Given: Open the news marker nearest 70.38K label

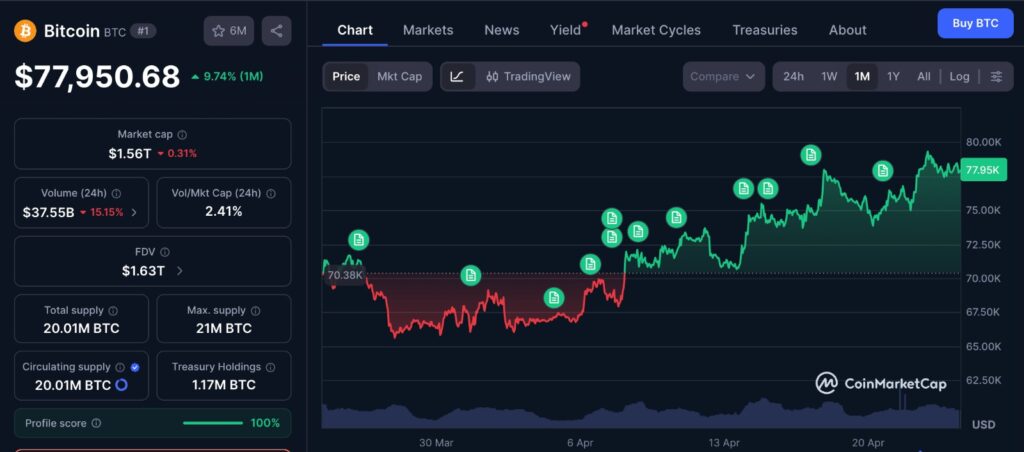Looking at the screenshot, I should [358, 240].
